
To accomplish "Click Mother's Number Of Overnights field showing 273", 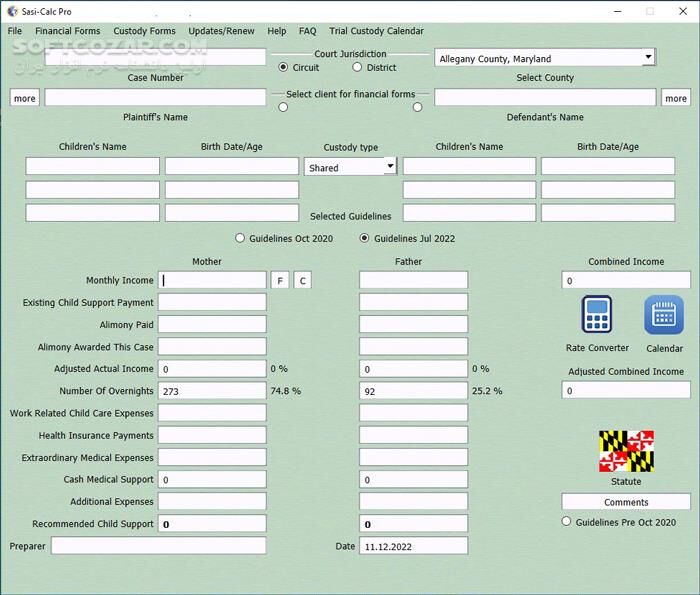I will pyautogui.click(x=212, y=391).
